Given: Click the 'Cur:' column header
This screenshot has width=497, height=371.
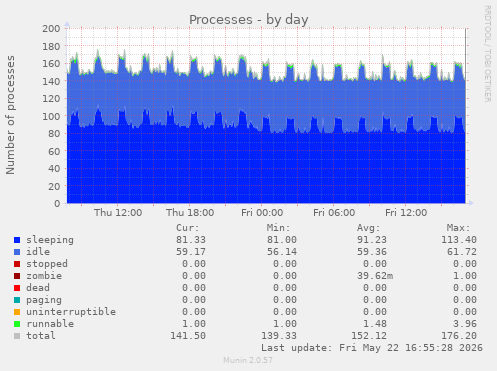Looking at the screenshot, I should [188, 228].
